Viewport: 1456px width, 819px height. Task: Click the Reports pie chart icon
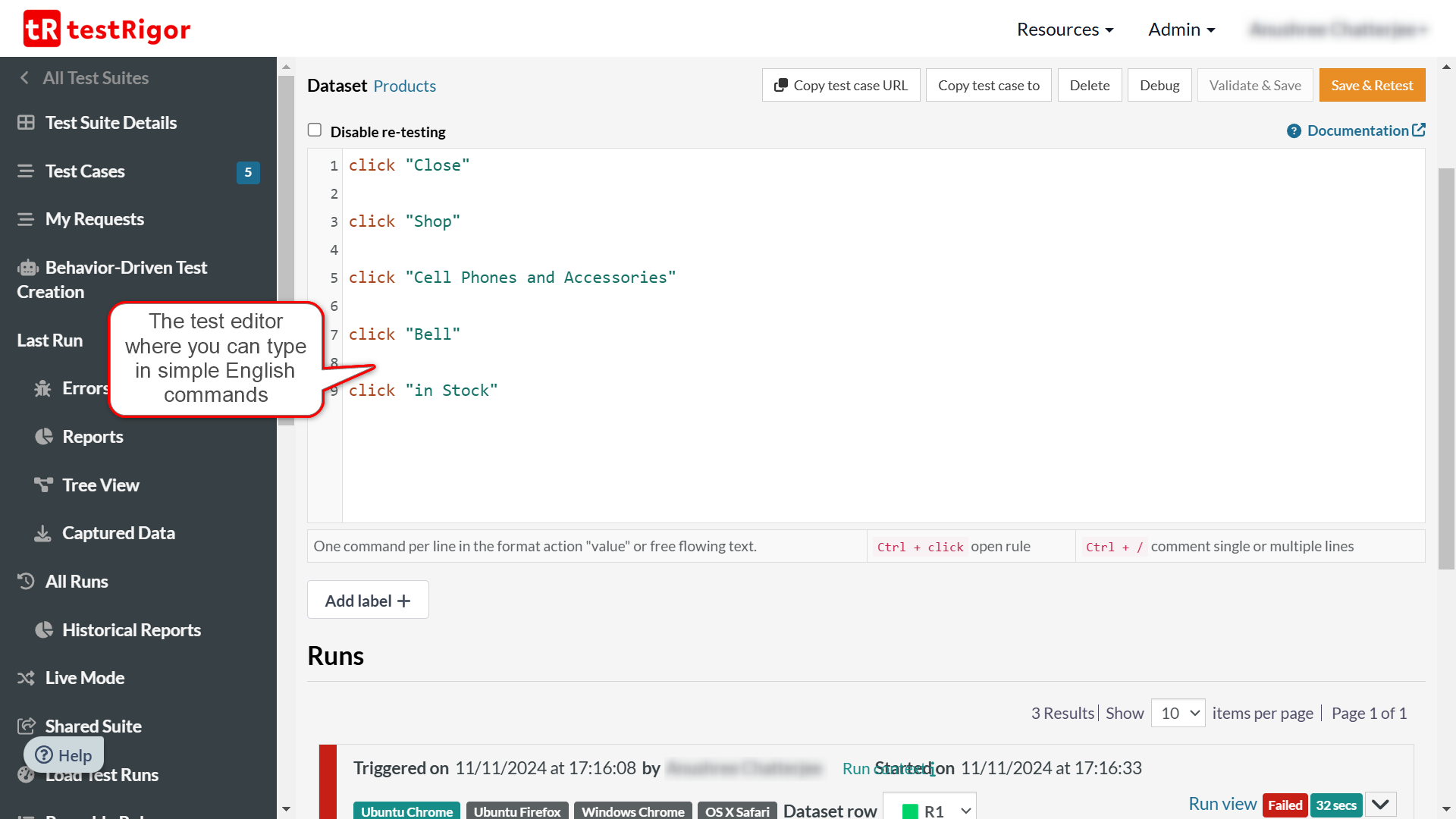pos(44,437)
